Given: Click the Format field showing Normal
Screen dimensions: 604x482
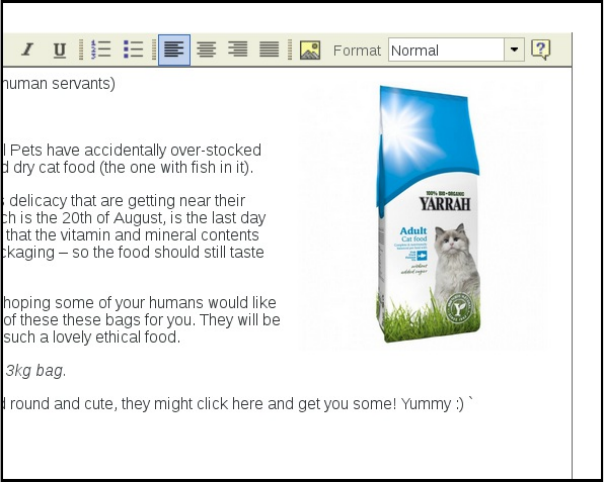Looking at the screenshot, I should click(x=446, y=49).
